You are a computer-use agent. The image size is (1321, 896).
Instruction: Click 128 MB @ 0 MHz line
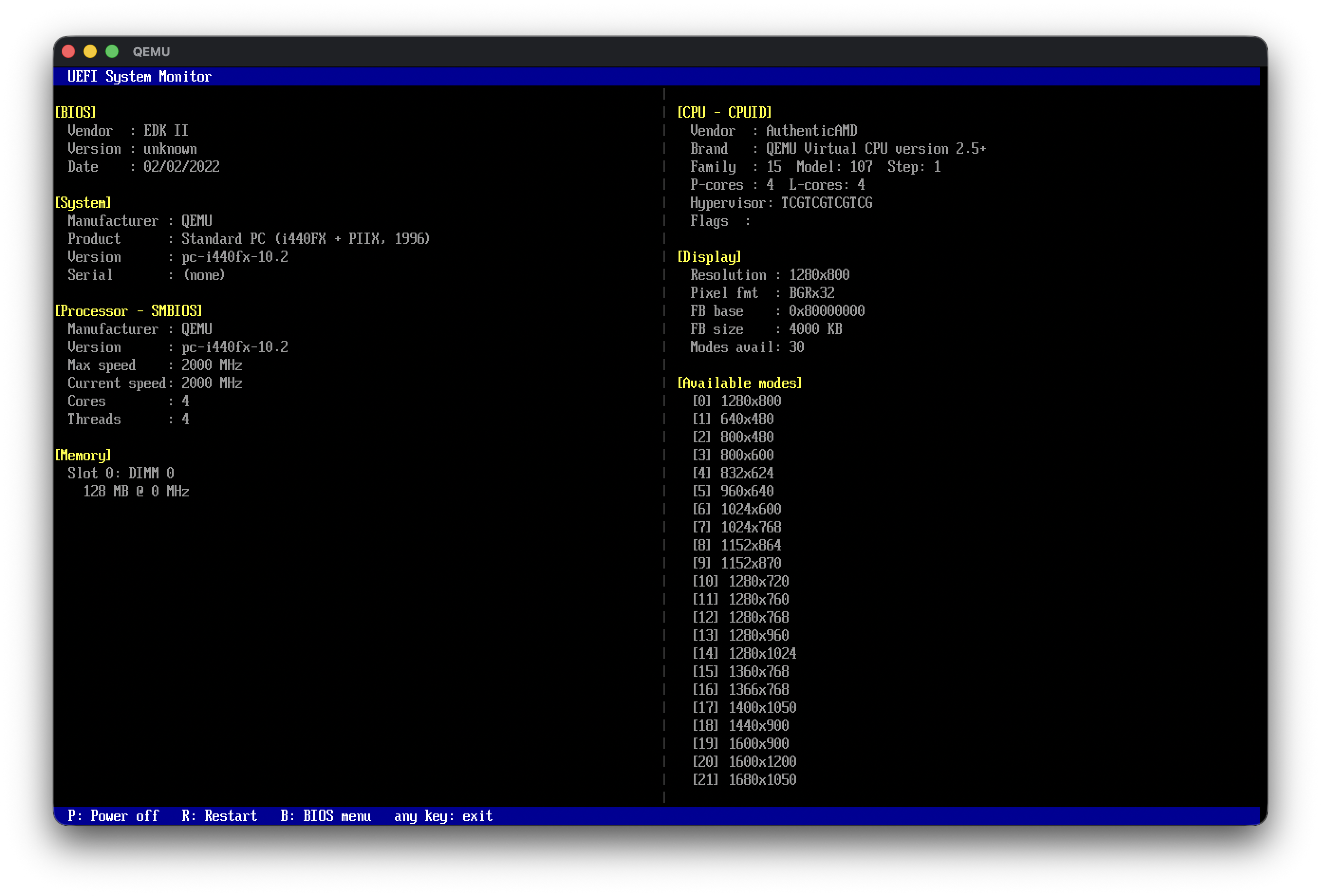coord(137,491)
